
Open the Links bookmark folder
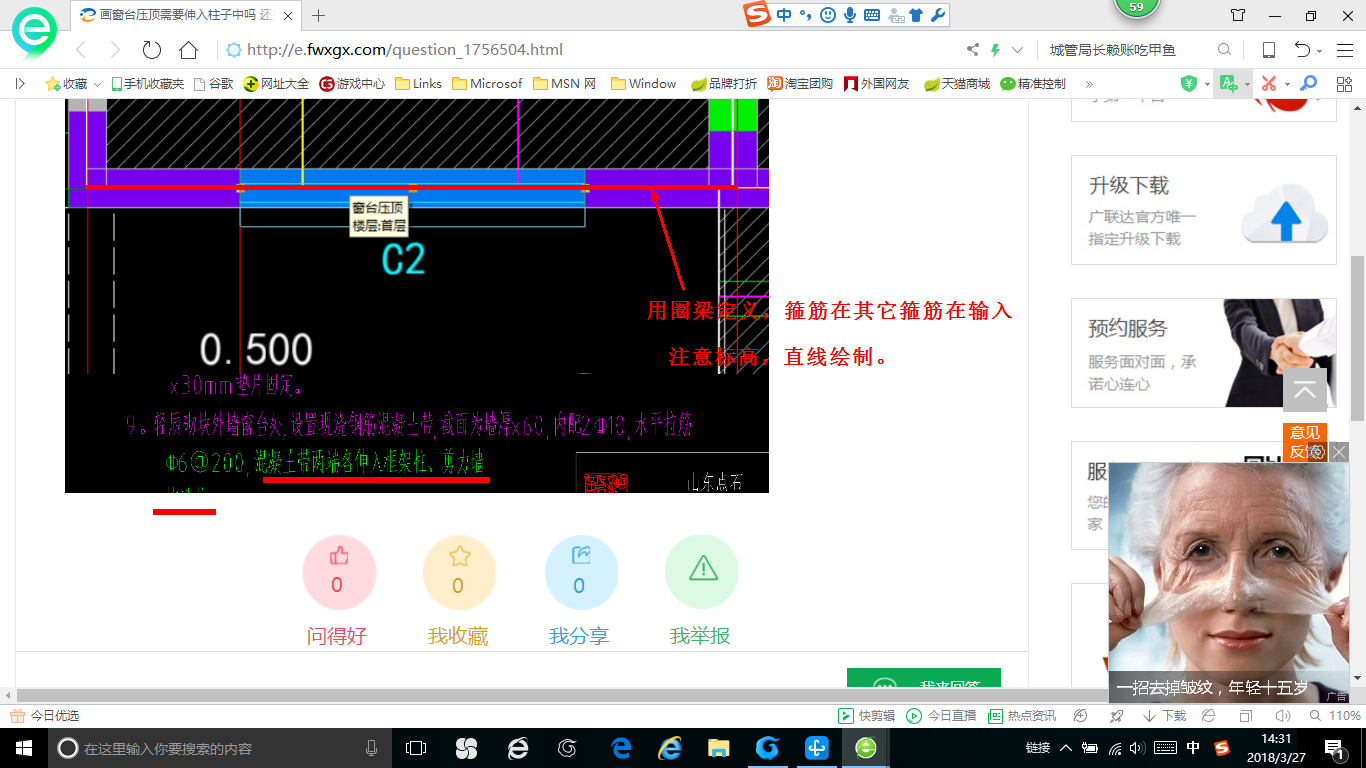tap(418, 84)
